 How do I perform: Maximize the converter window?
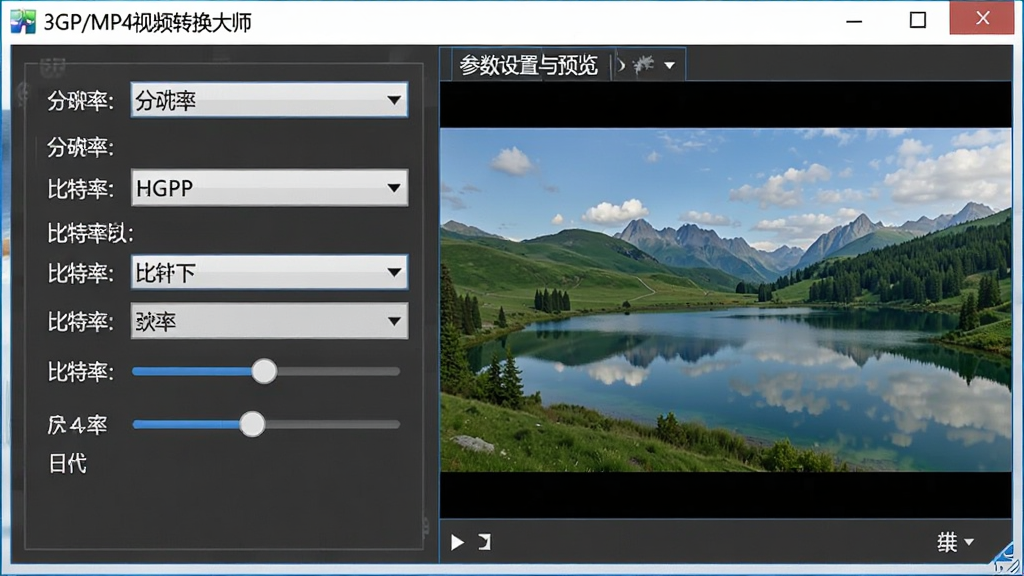pyautogui.click(x=918, y=20)
